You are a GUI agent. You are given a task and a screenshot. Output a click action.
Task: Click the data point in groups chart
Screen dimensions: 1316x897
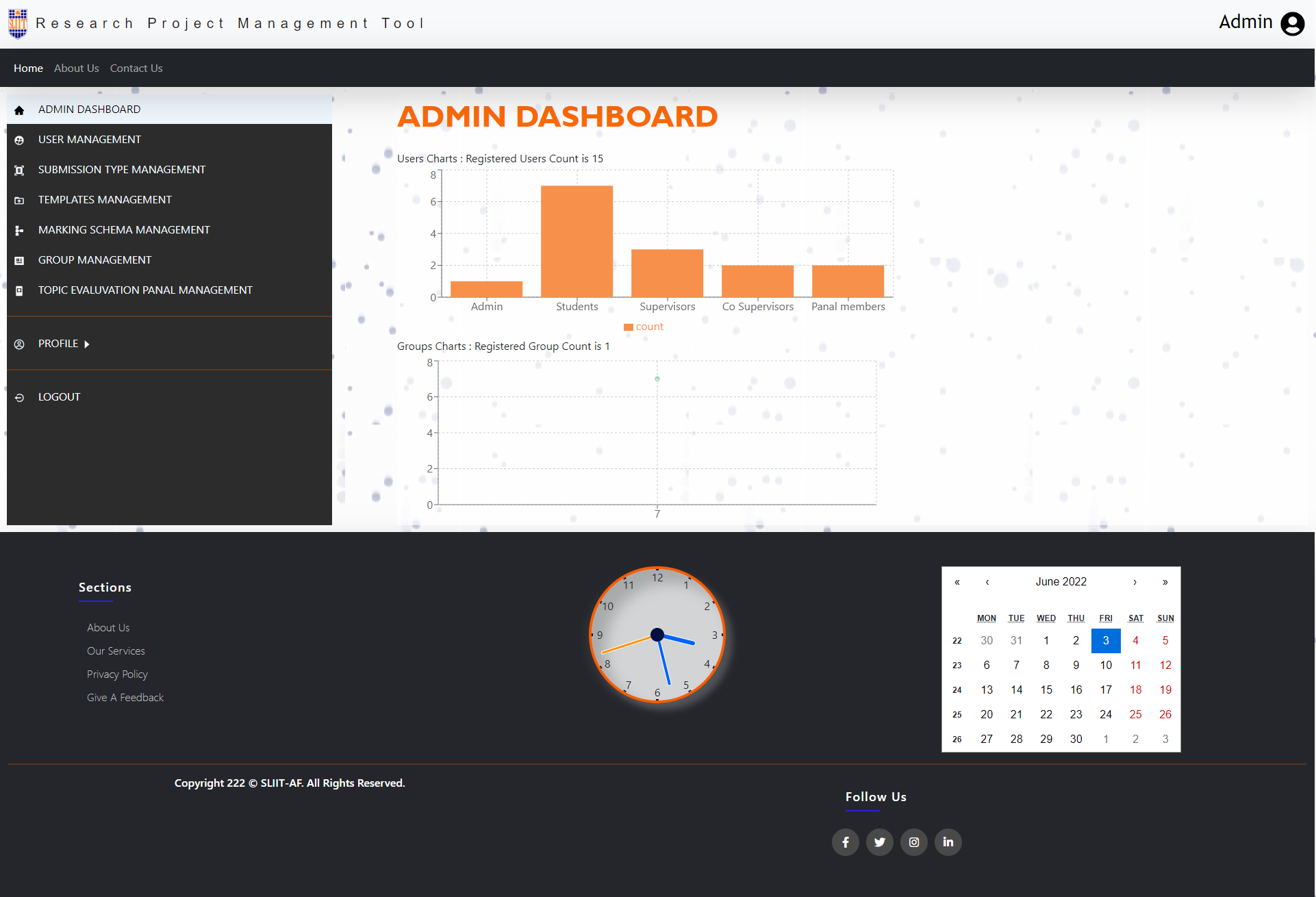tap(657, 379)
